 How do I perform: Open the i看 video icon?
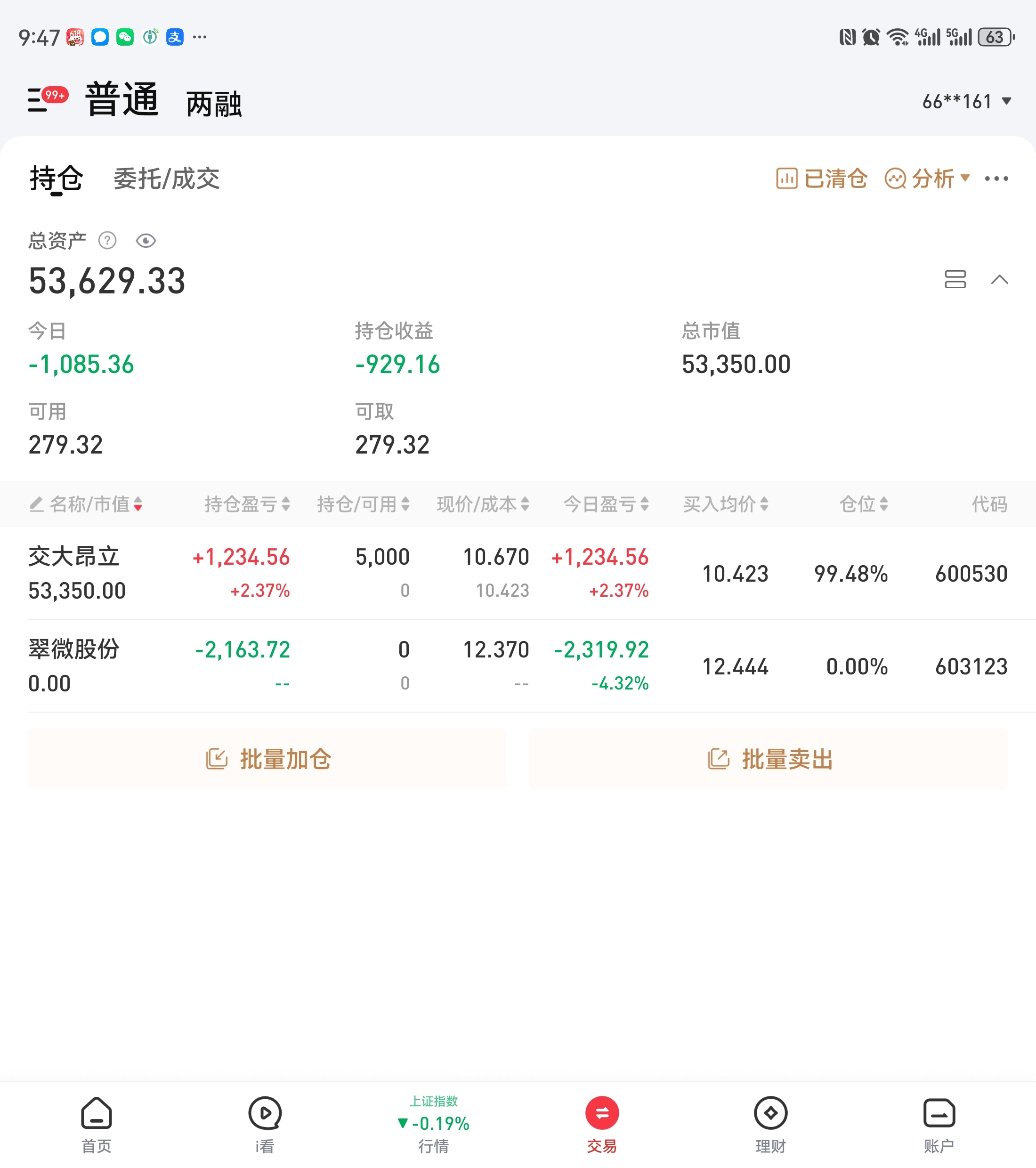click(265, 1123)
